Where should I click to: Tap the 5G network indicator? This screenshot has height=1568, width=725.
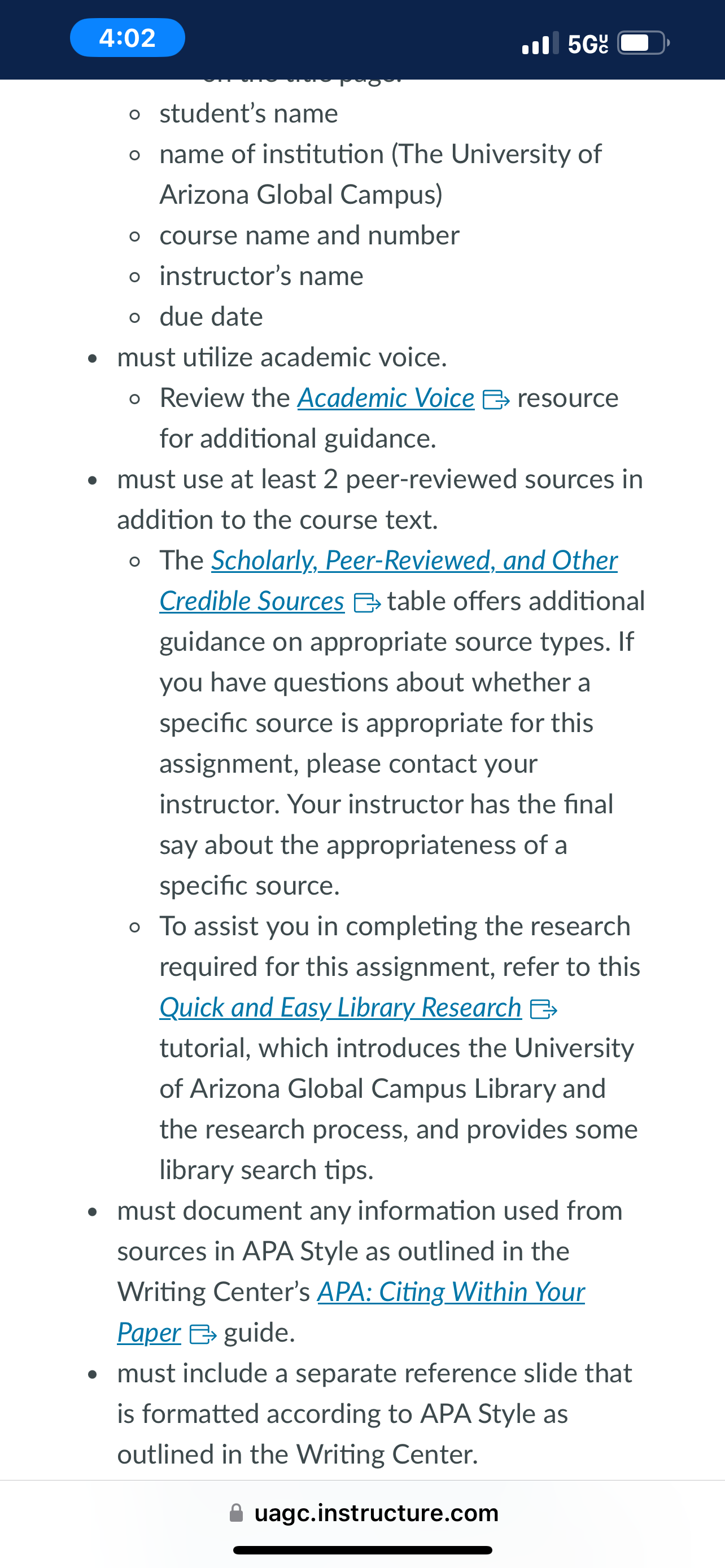point(587,43)
